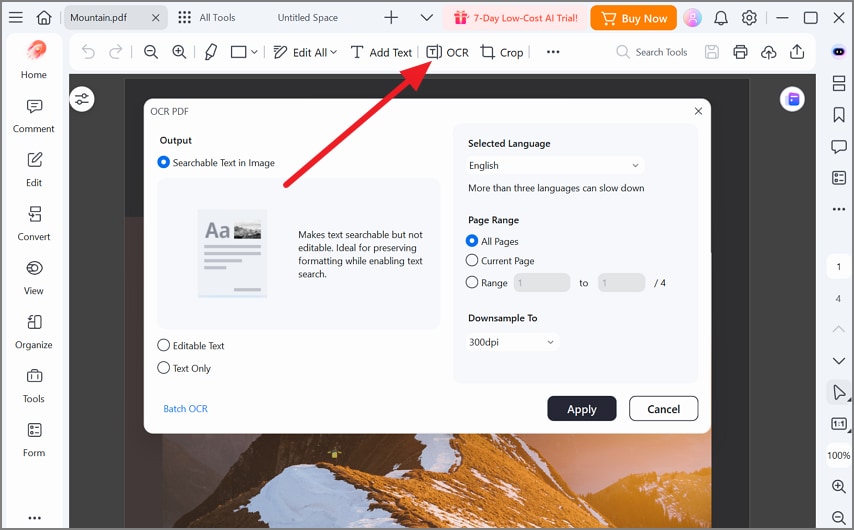854x530 pixels.
Task: Open the AI assistant icon
Action: coord(839,52)
